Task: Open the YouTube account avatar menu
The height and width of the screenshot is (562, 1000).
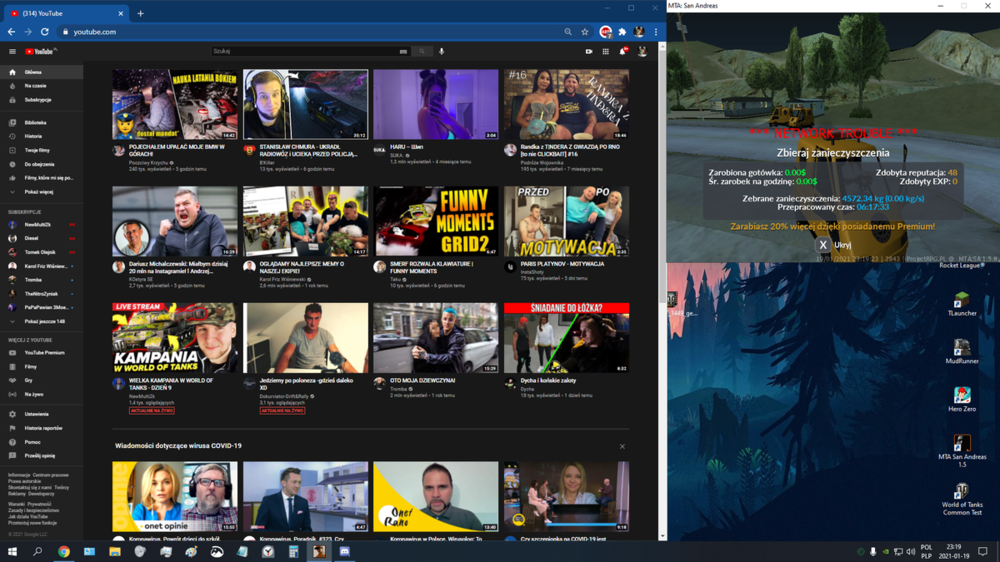Action: click(x=642, y=51)
